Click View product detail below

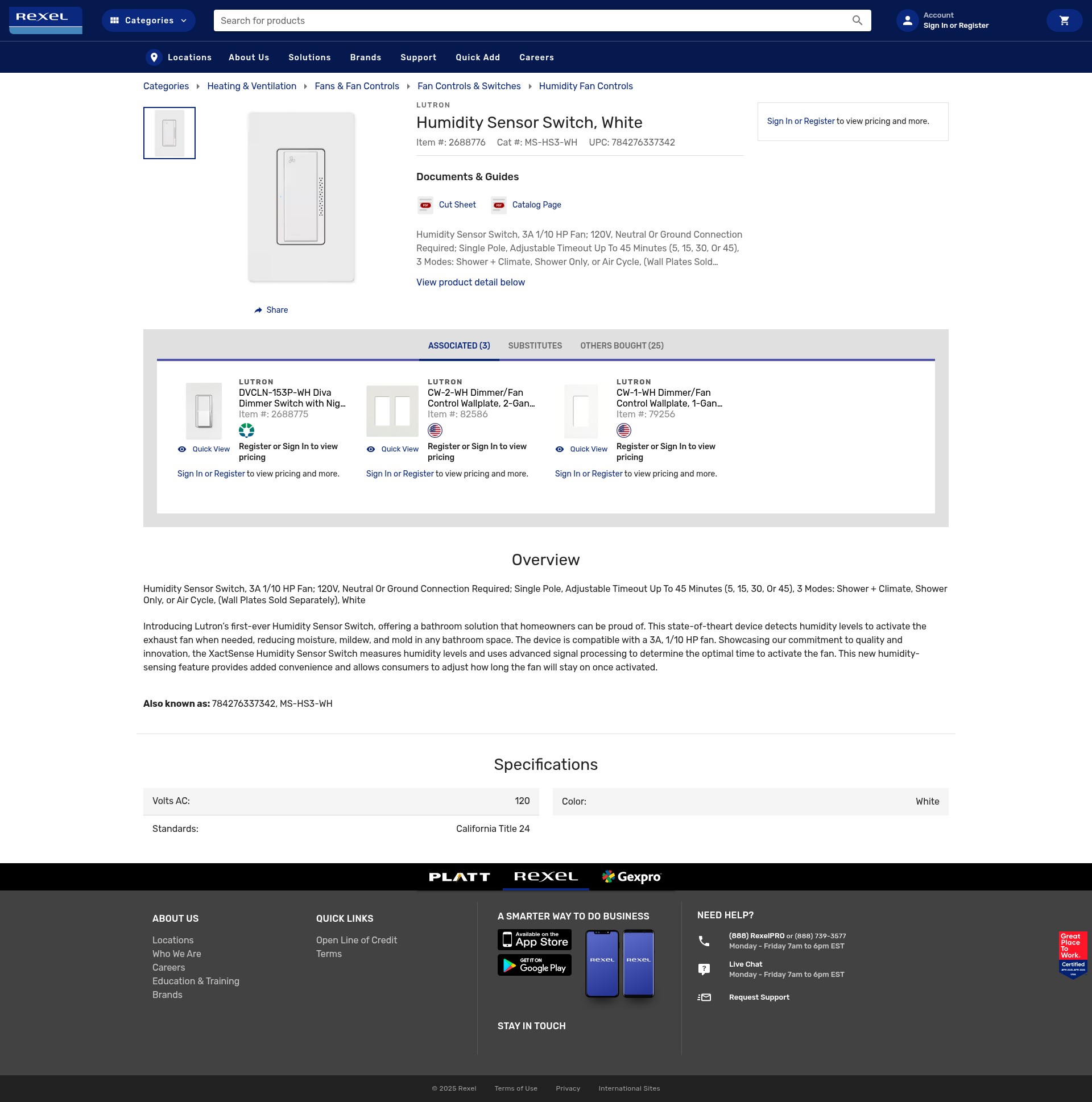470,283
